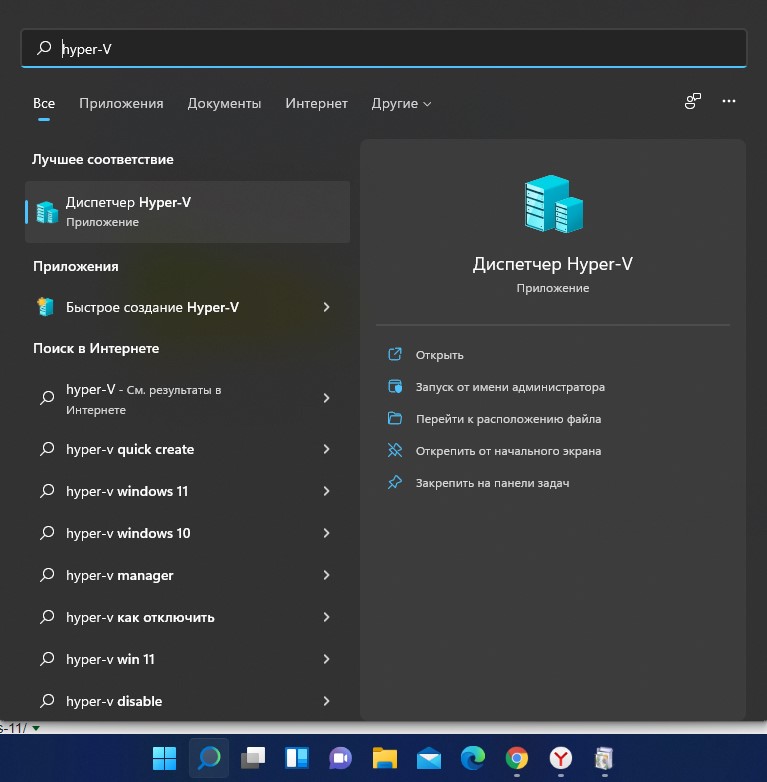
Task: Open the Windows Start button in taskbar
Action: 165,758
